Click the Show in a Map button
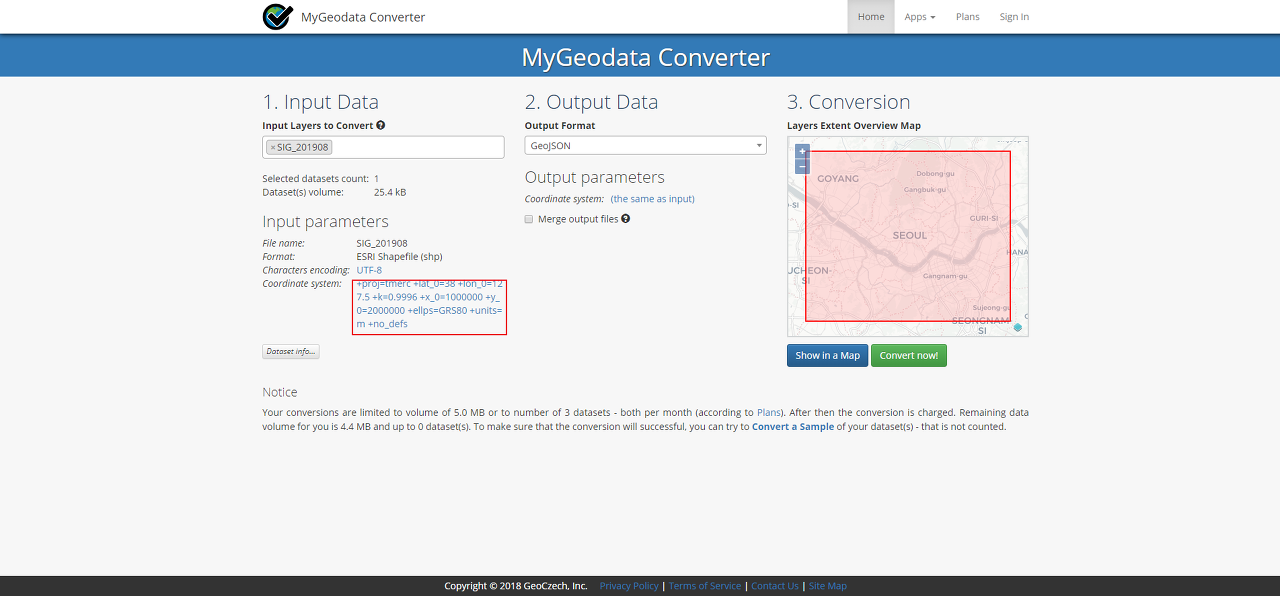1280x596 pixels. pyautogui.click(x=827, y=355)
